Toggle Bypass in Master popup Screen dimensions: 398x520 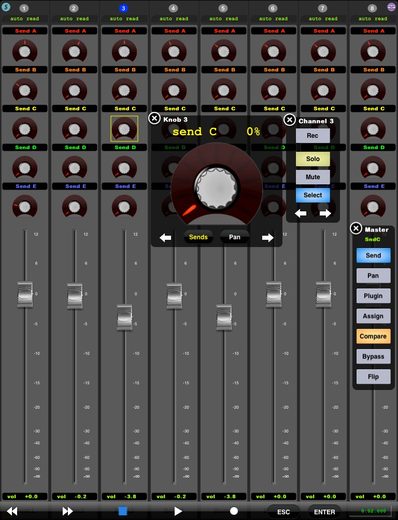click(x=373, y=356)
